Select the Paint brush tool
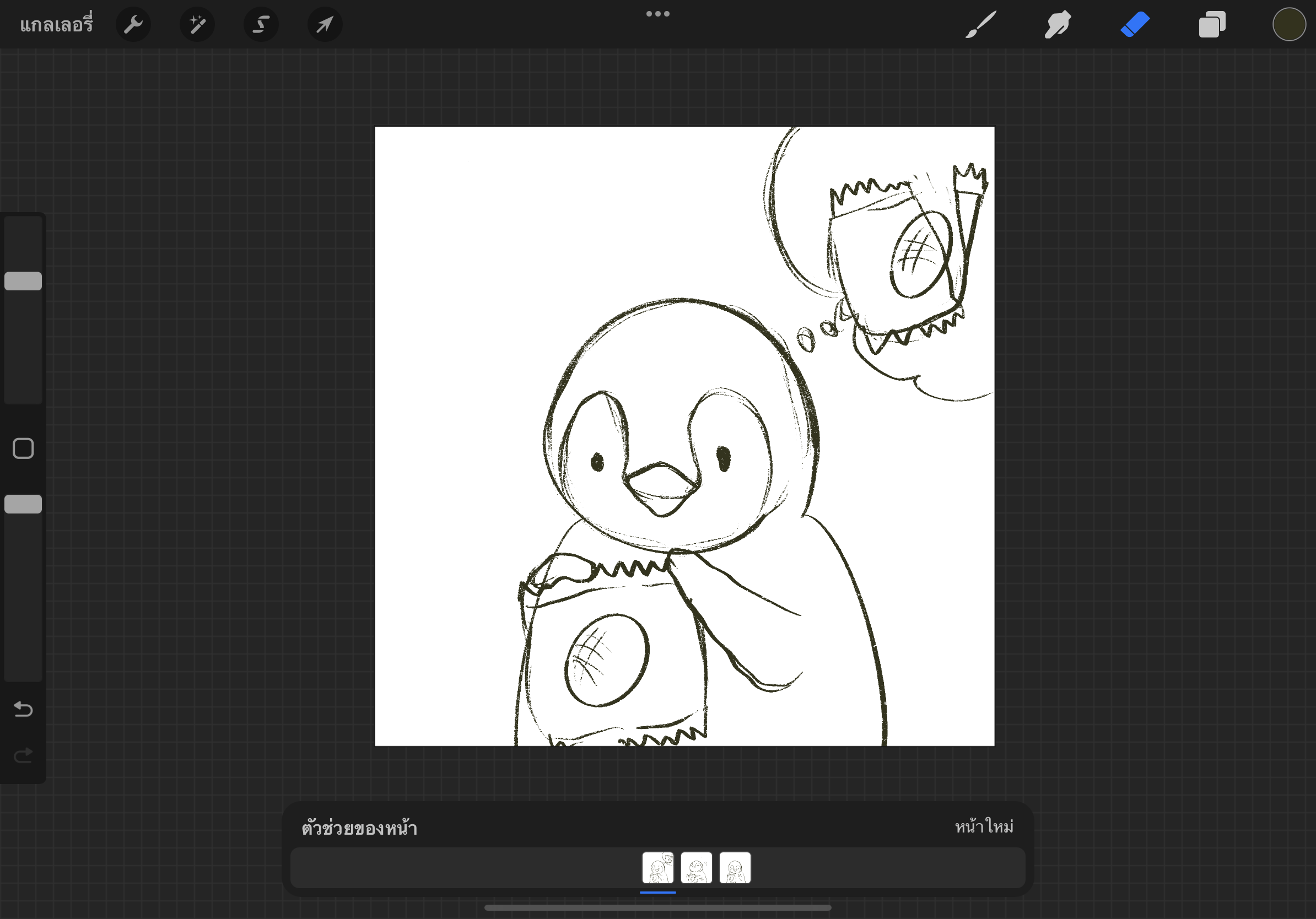The image size is (1316, 919). [x=981, y=25]
